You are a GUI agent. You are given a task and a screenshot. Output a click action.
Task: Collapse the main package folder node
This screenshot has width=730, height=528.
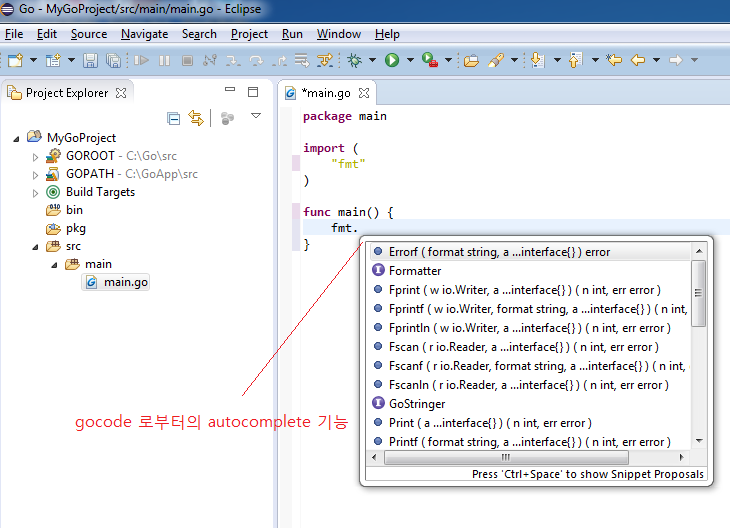tap(54, 265)
